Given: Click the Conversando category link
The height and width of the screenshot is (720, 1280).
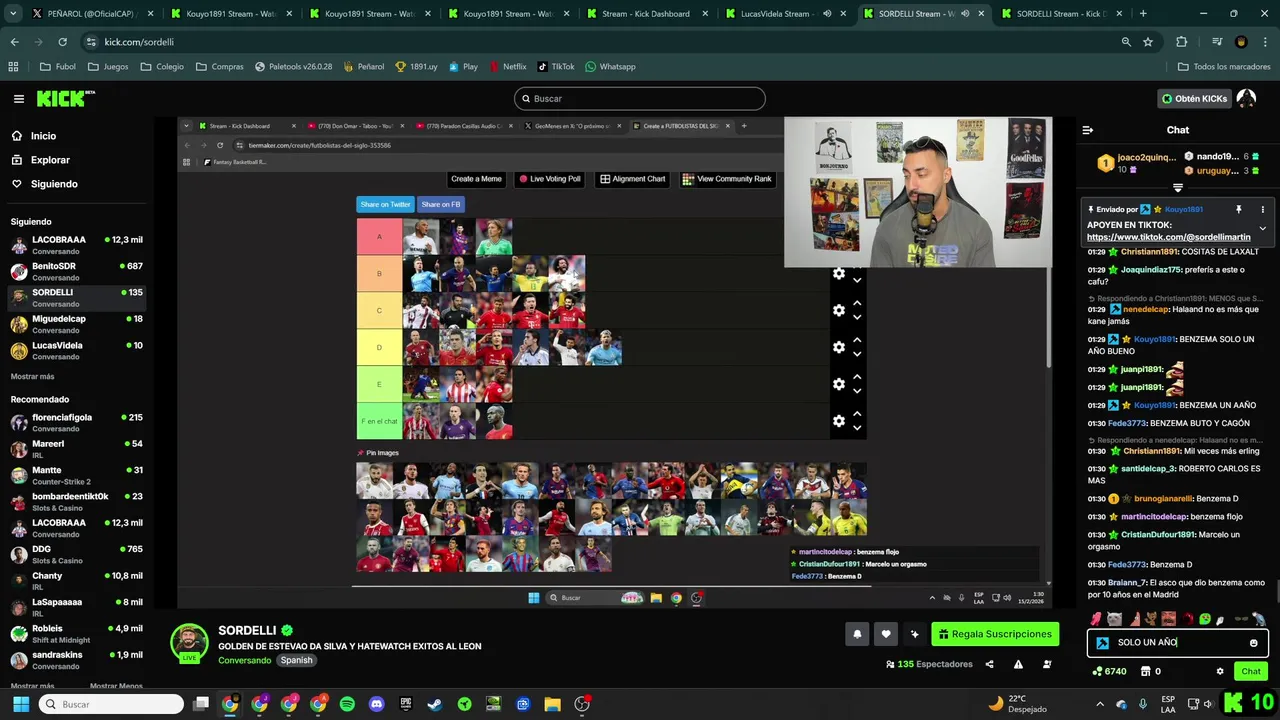Looking at the screenshot, I should point(244,661).
